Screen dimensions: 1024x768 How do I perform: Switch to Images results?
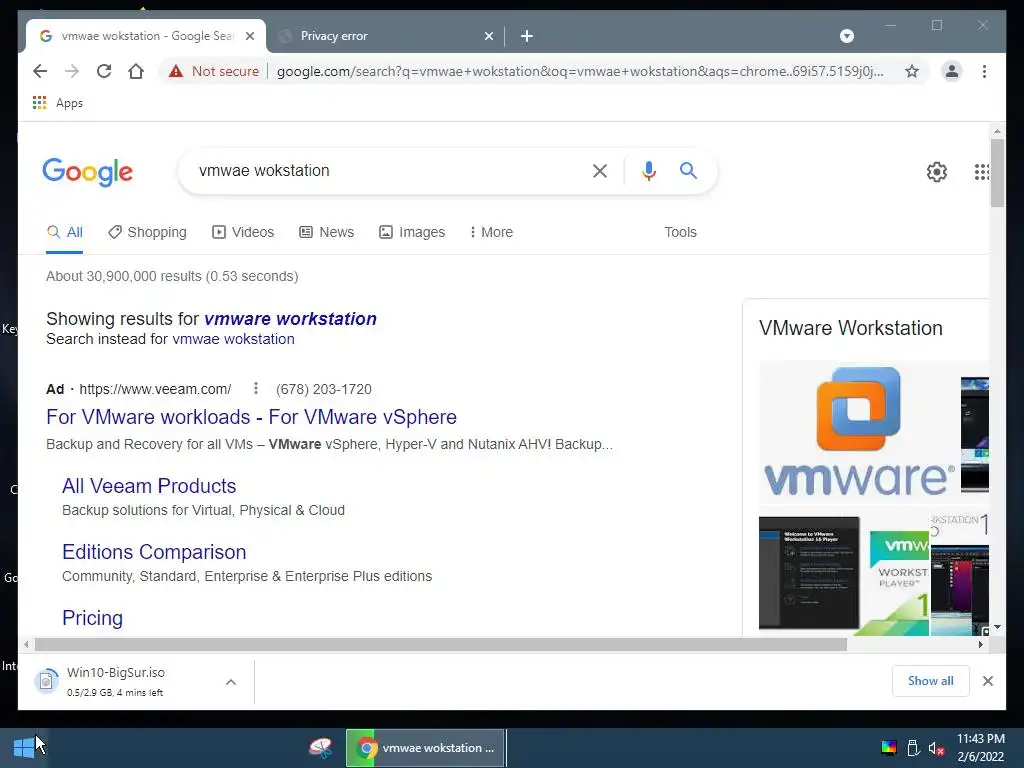point(412,232)
